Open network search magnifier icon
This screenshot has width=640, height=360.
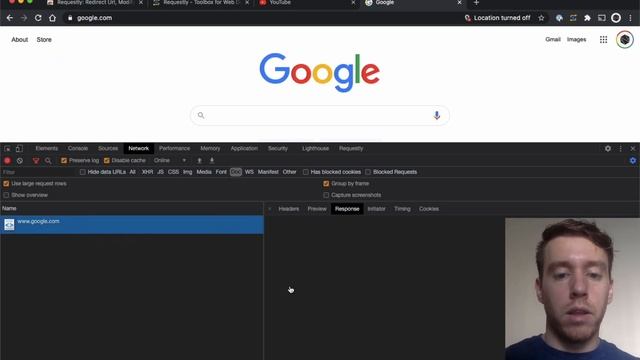[x=48, y=160]
